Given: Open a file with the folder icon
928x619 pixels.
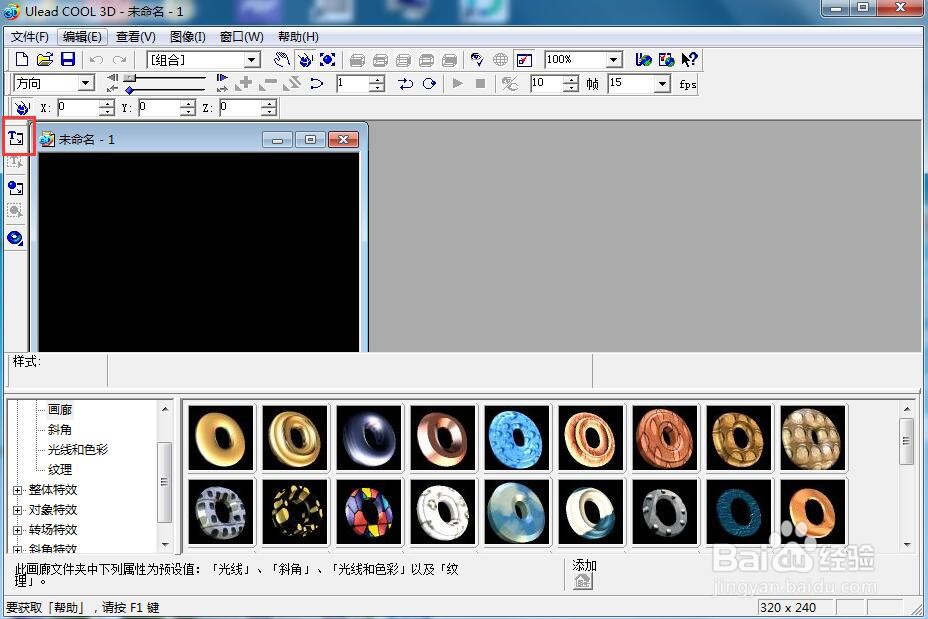Looking at the screenshot, I should click(x=44, y=59).
